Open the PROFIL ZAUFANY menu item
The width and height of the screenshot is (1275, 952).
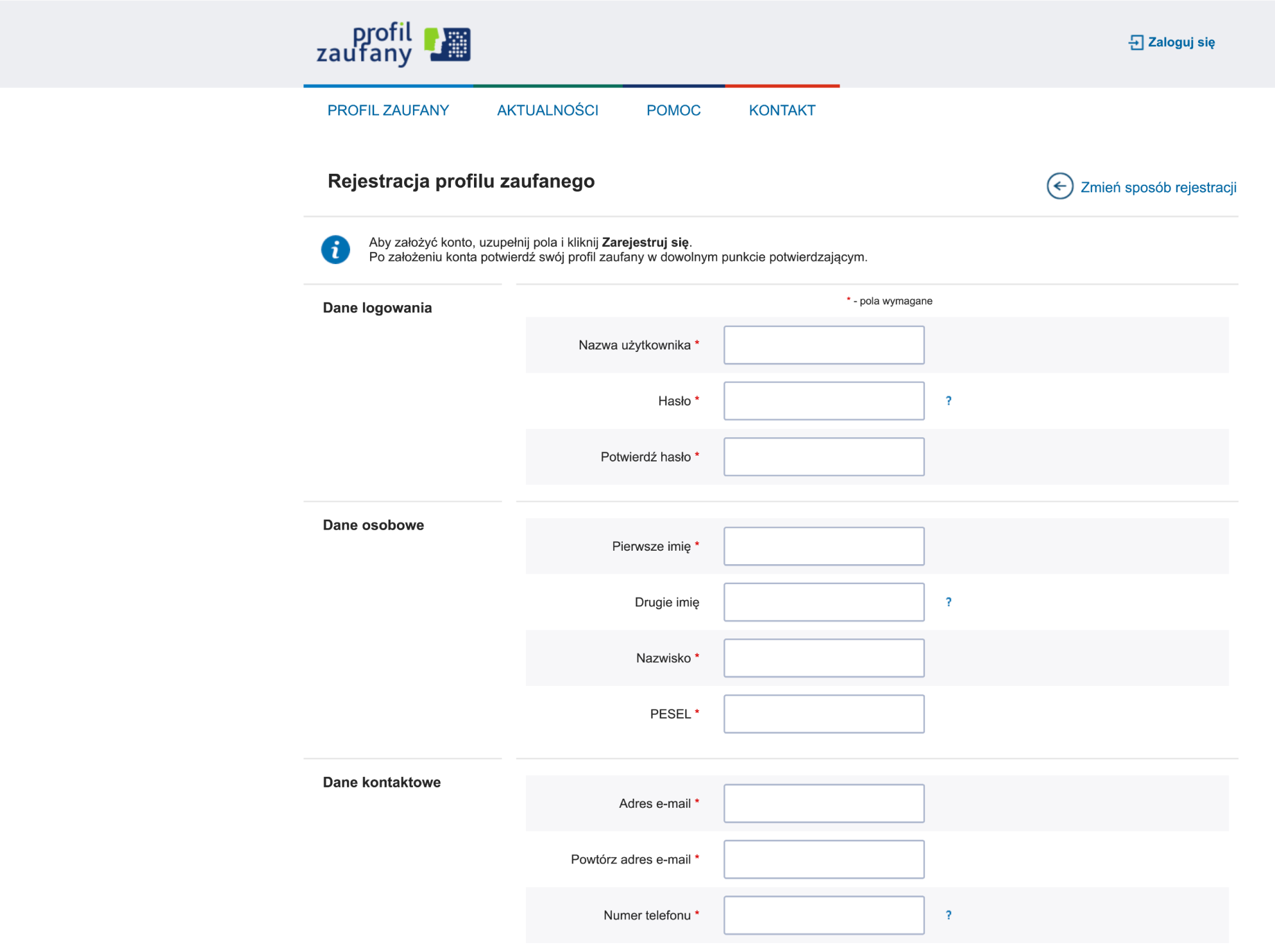(x=388, y=110)
